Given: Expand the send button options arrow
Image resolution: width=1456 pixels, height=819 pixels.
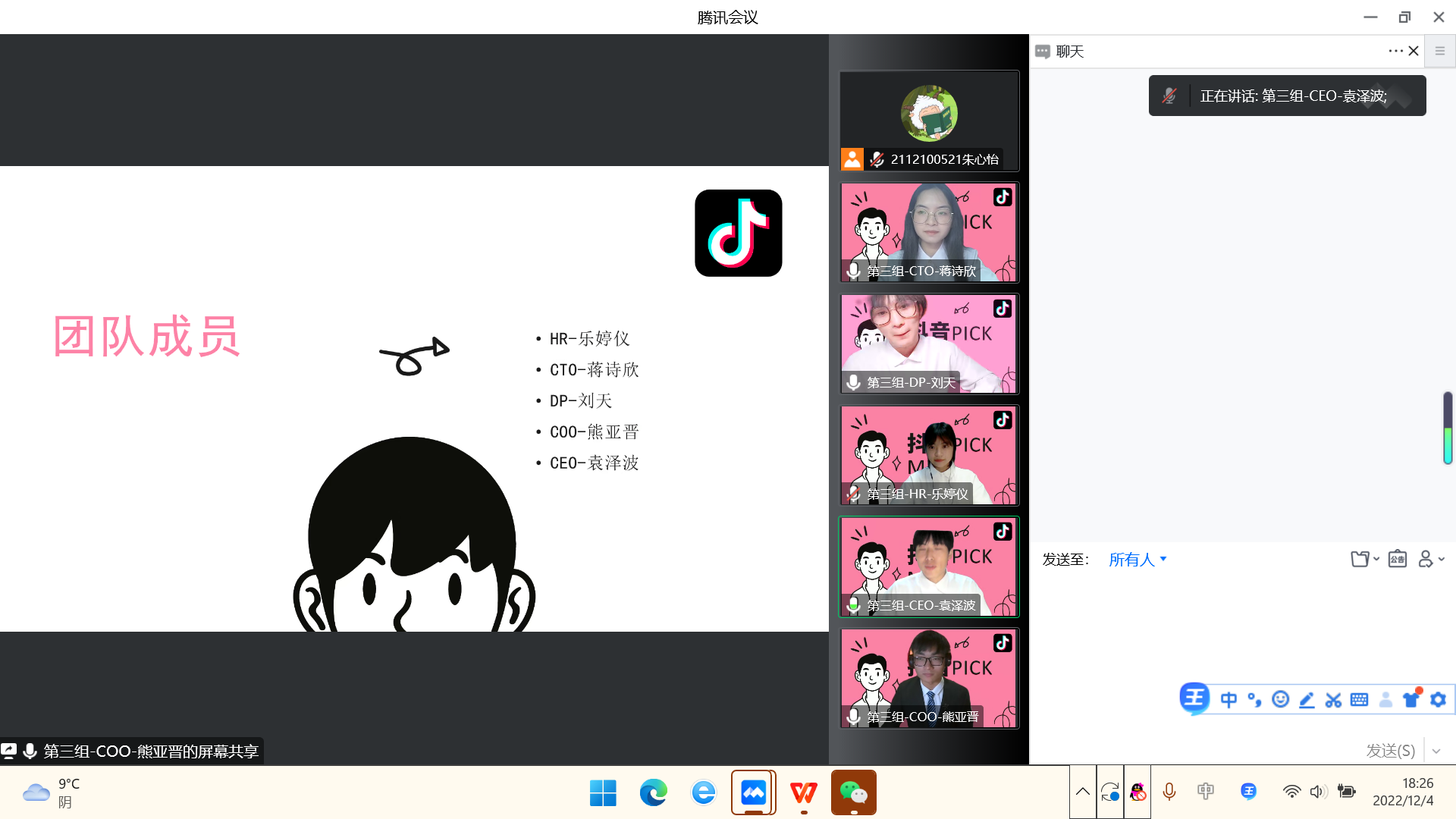Looking at the screenshot, I should click(x=1436, y=751).
